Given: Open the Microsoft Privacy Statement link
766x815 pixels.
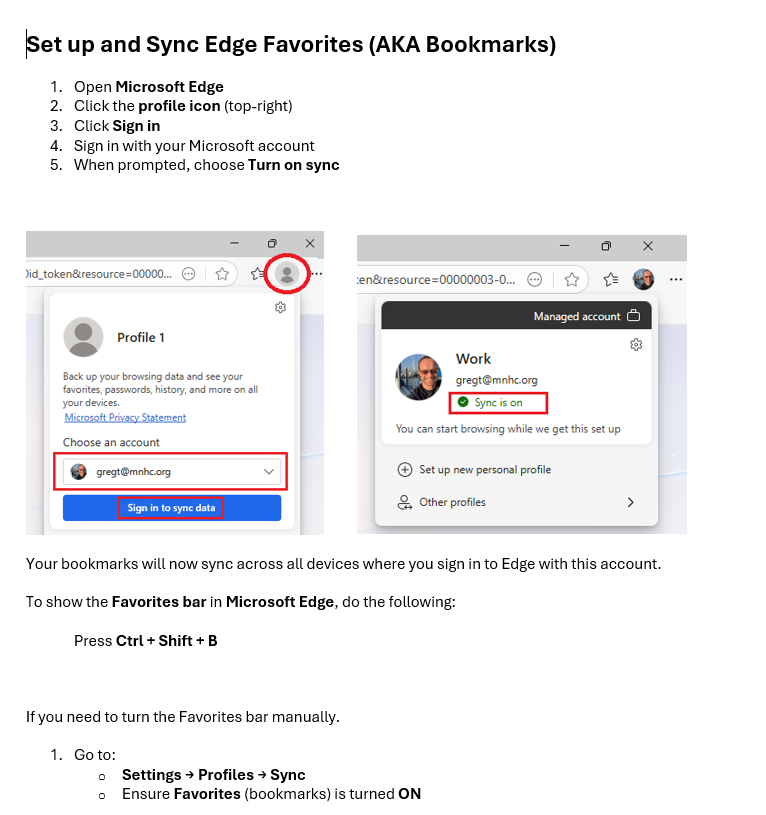Looking at the screenshot, I should click(125, 417).
